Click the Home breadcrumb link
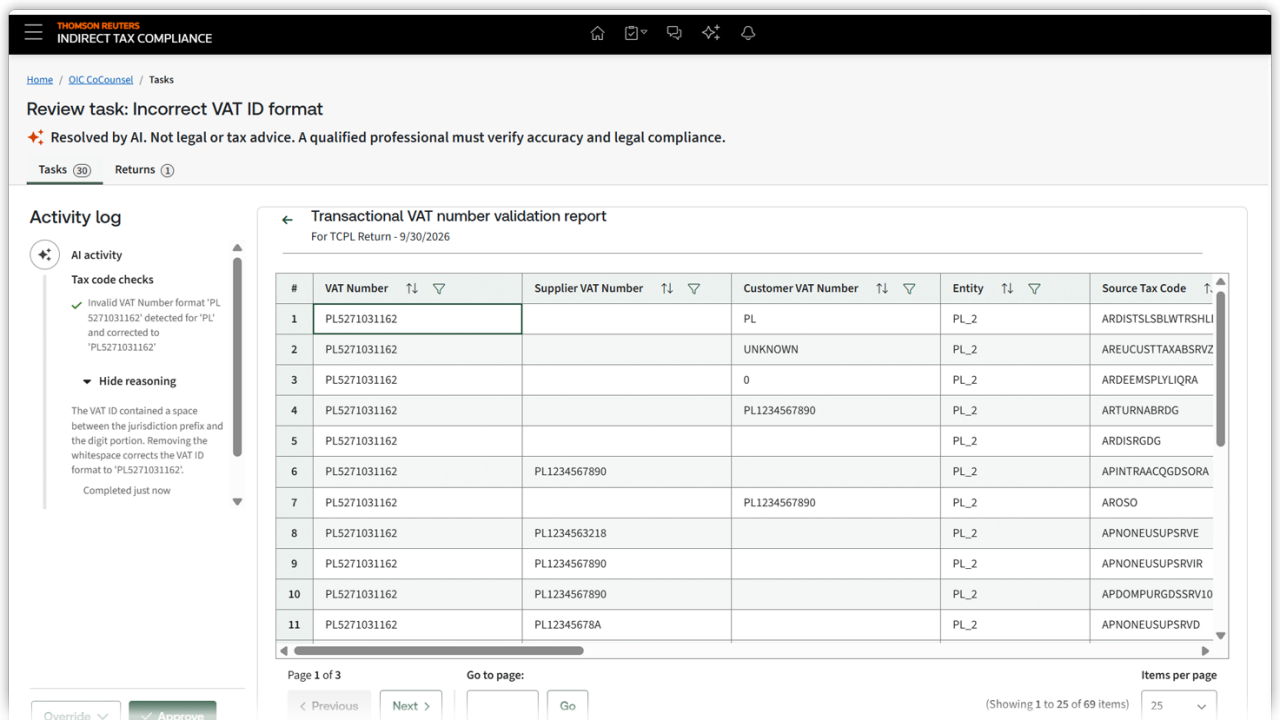The height and width of the screenshot is (720, 1280). 40,80
